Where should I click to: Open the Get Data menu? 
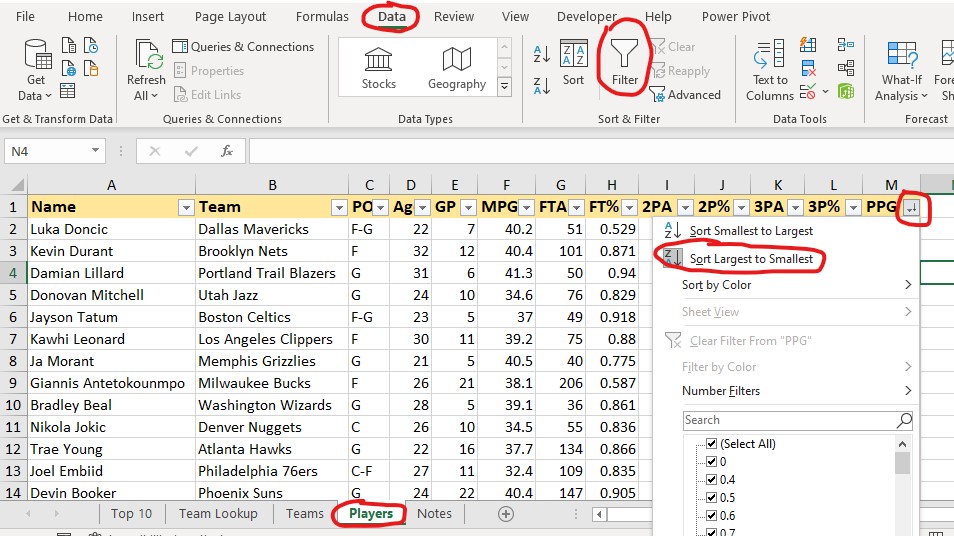pyautogui.click(x=37, y=70)
